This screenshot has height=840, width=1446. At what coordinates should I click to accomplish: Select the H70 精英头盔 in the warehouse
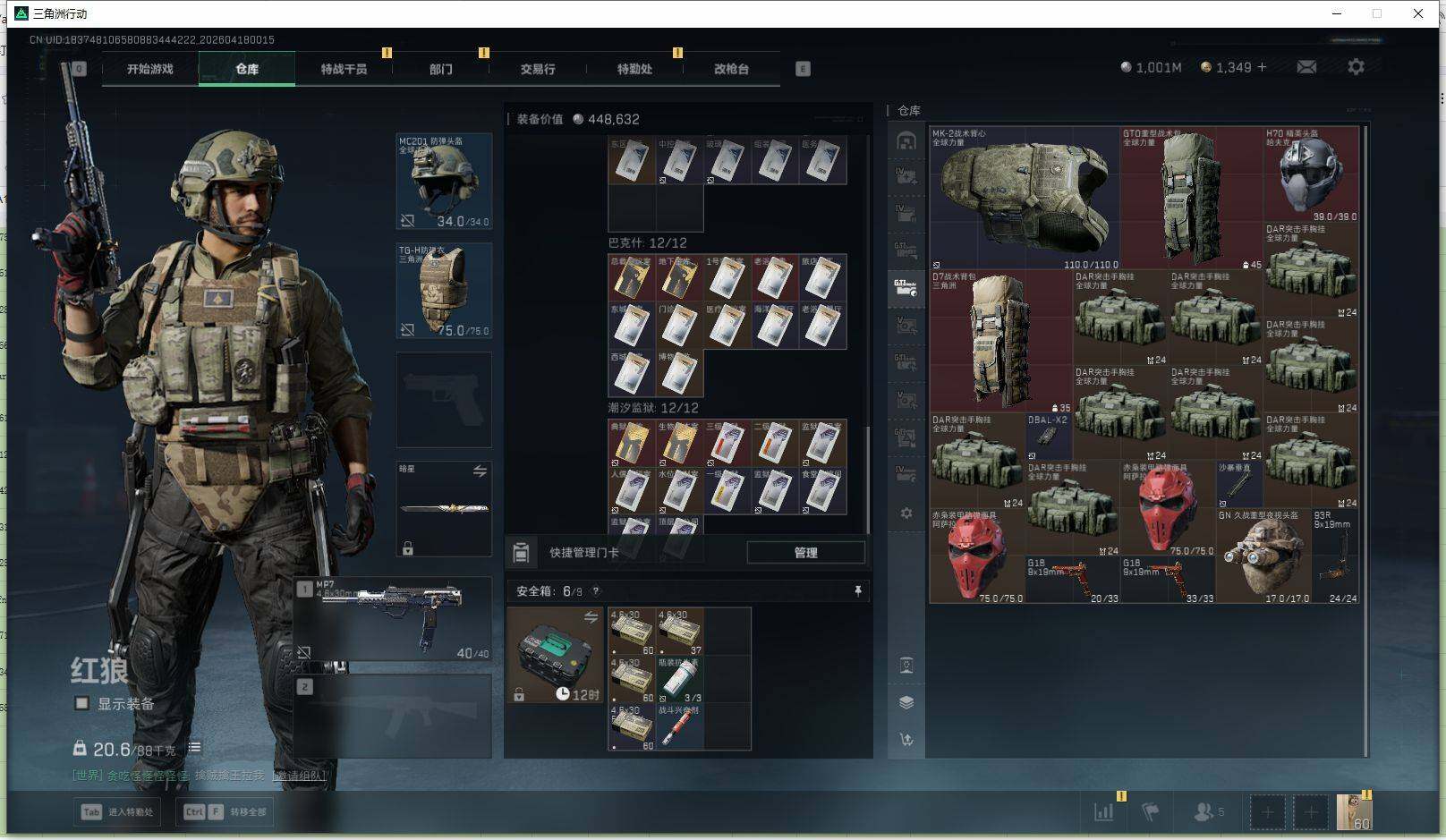[1311, 174]
